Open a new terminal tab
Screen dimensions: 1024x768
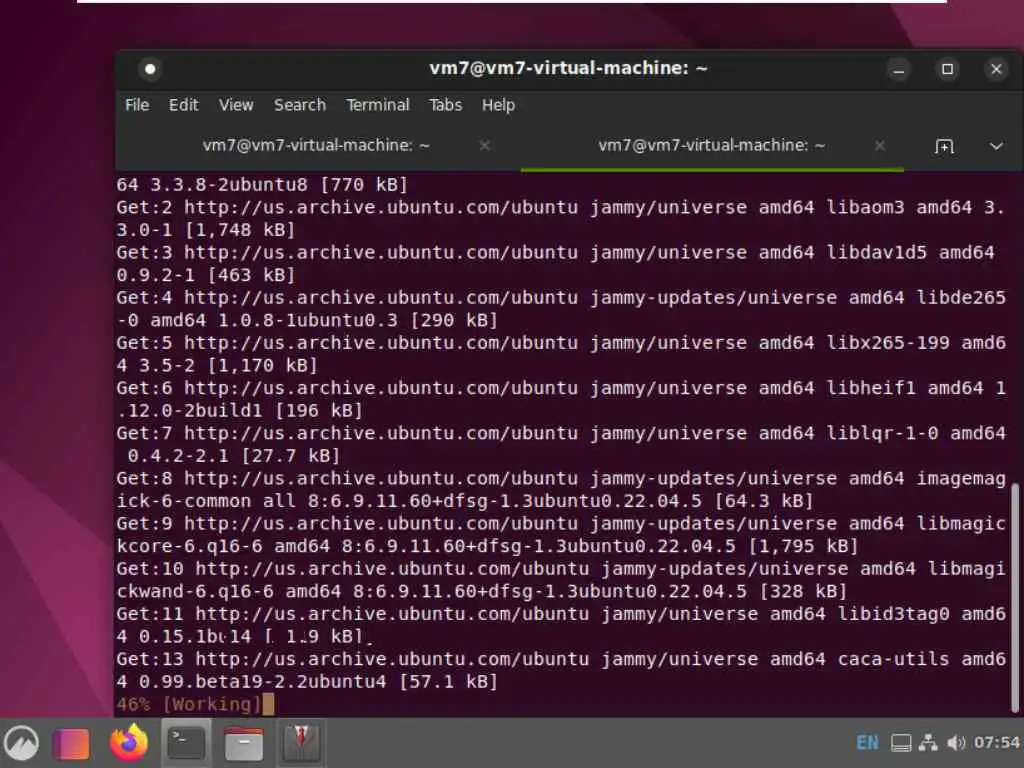[944, 146]
